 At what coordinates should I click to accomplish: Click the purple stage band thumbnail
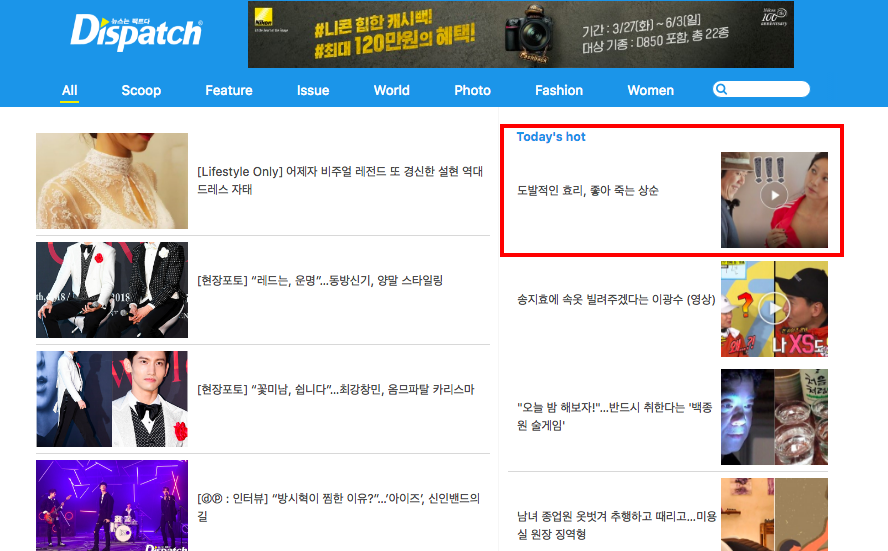(112, 505)
